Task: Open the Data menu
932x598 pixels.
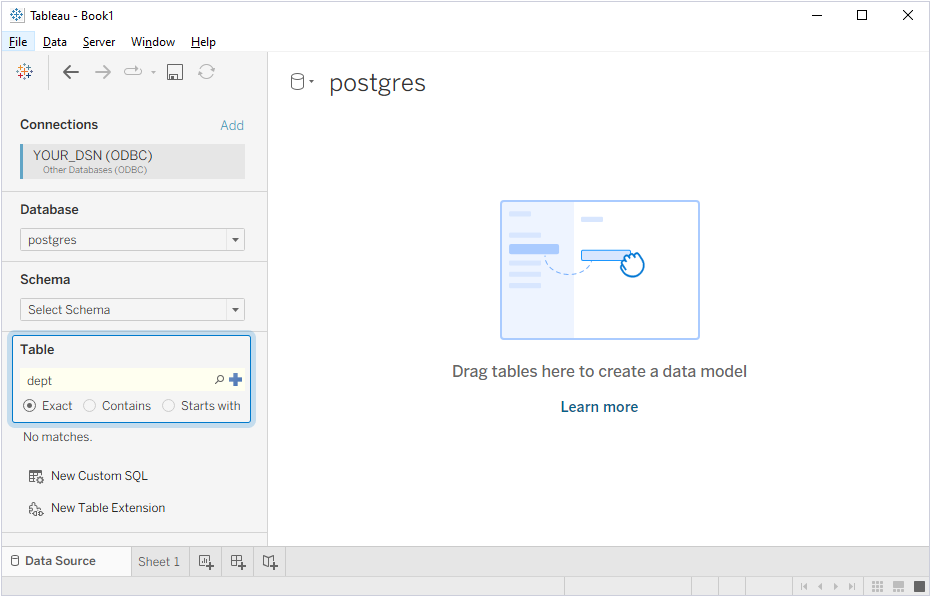Action: [54, 42]
